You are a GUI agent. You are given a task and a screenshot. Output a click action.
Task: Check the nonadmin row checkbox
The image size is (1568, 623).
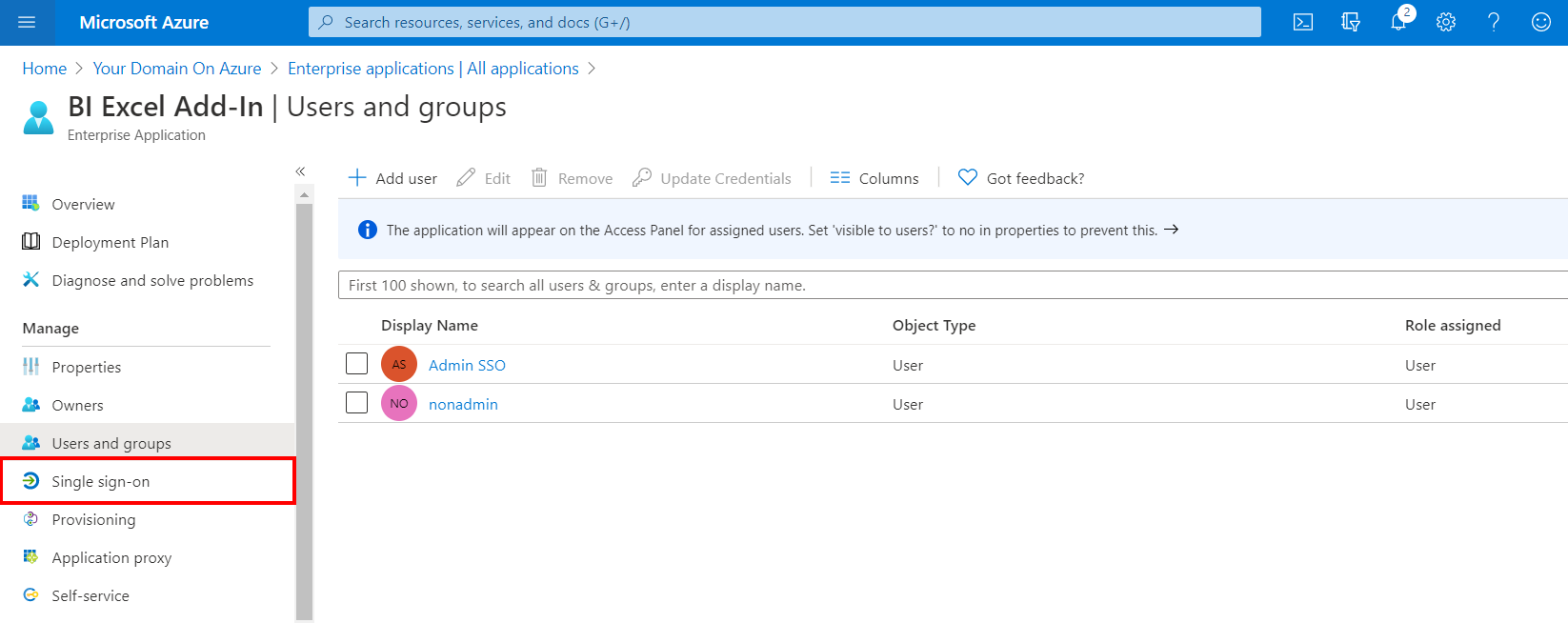point(357,403)
